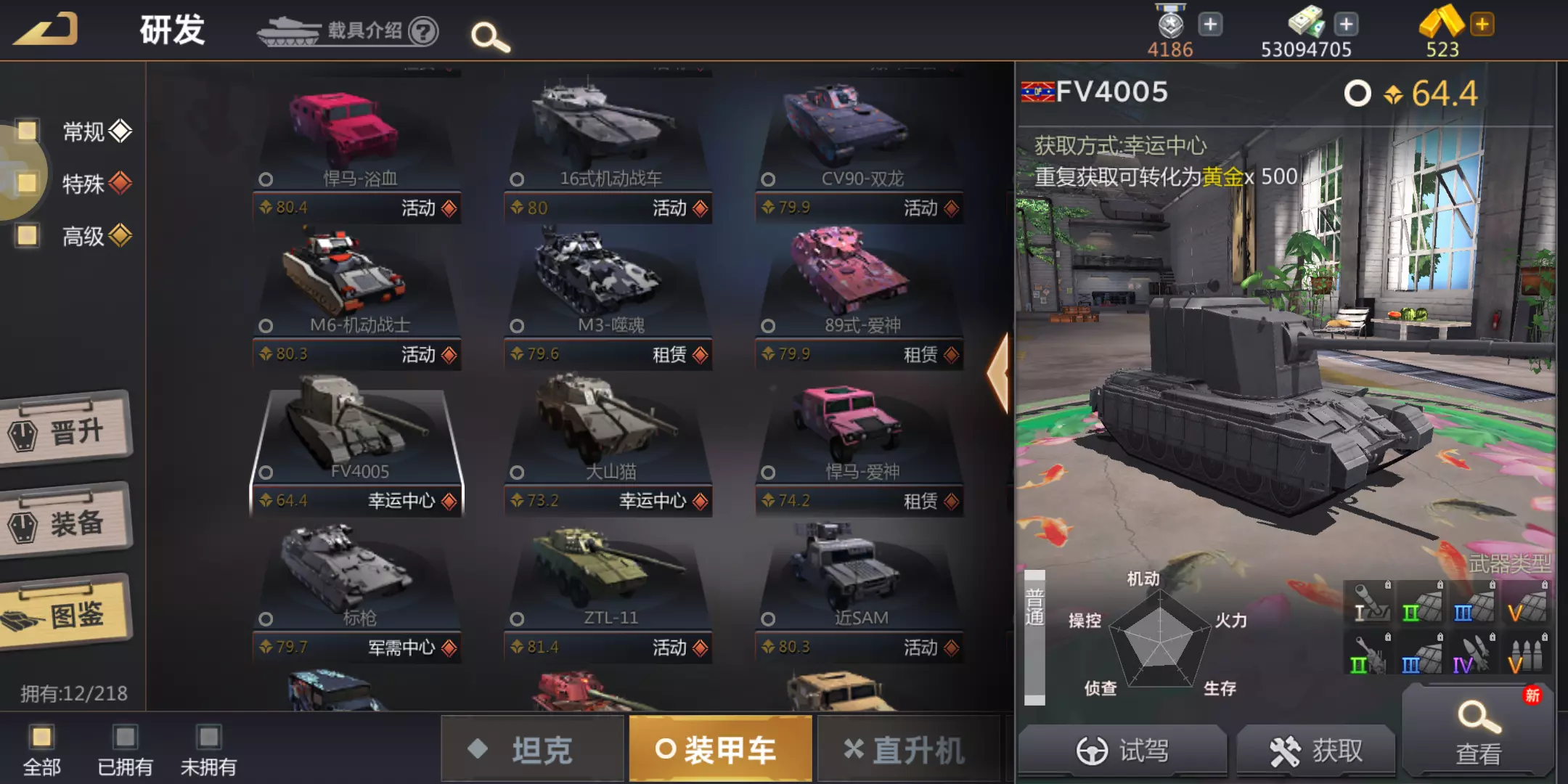Open vehicle introduction help icon
The width and height of the screenshot is (1568, 784).
(x=423, y=31)
